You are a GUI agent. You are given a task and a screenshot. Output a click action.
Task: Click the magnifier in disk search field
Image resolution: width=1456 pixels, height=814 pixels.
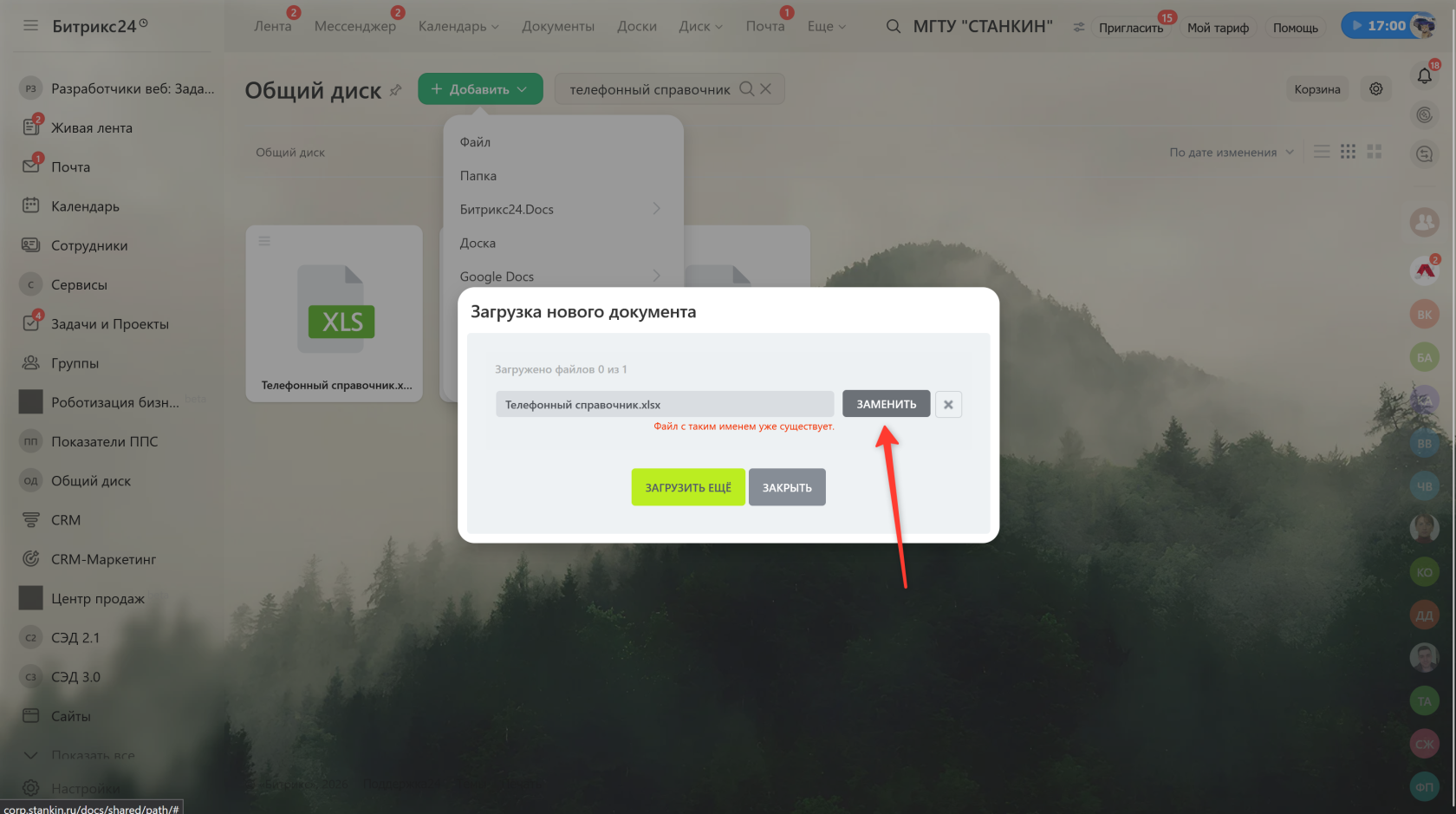tap(746, 88)
